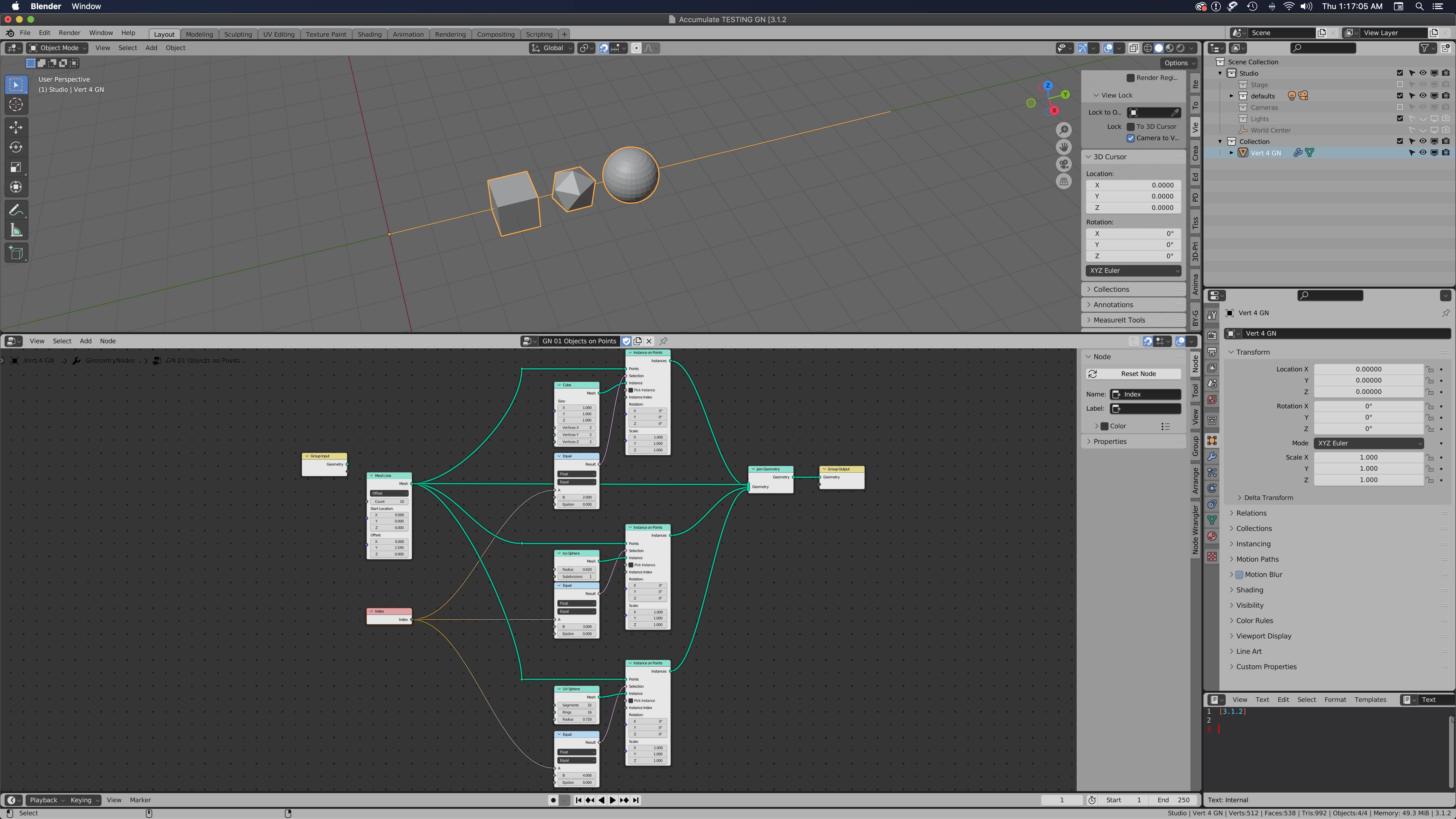Select the Add Cube tool

16,253
